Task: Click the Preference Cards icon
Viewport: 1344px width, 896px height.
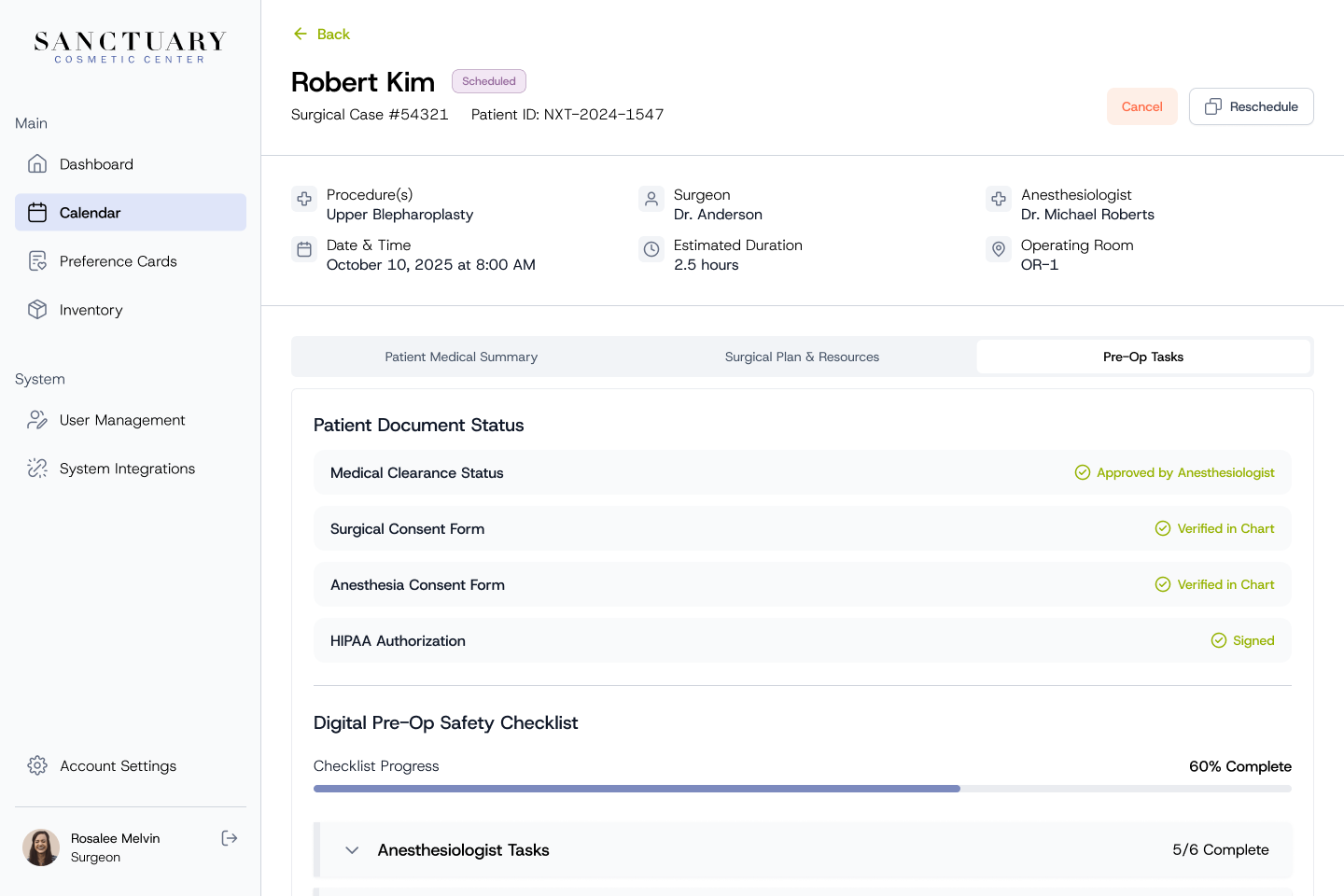Action: coord(37,261)
